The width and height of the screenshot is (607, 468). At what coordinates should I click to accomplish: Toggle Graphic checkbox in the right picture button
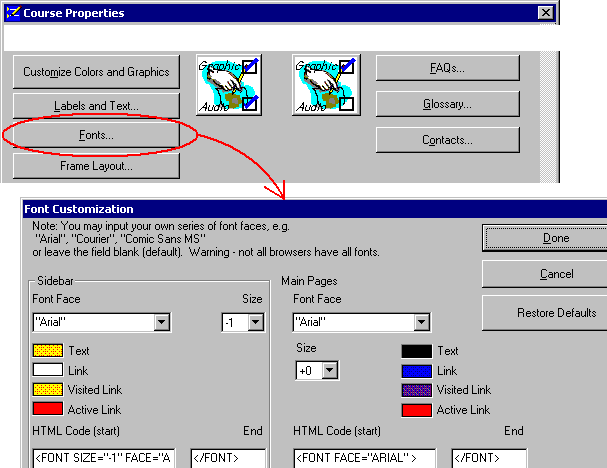pos(346,66)
